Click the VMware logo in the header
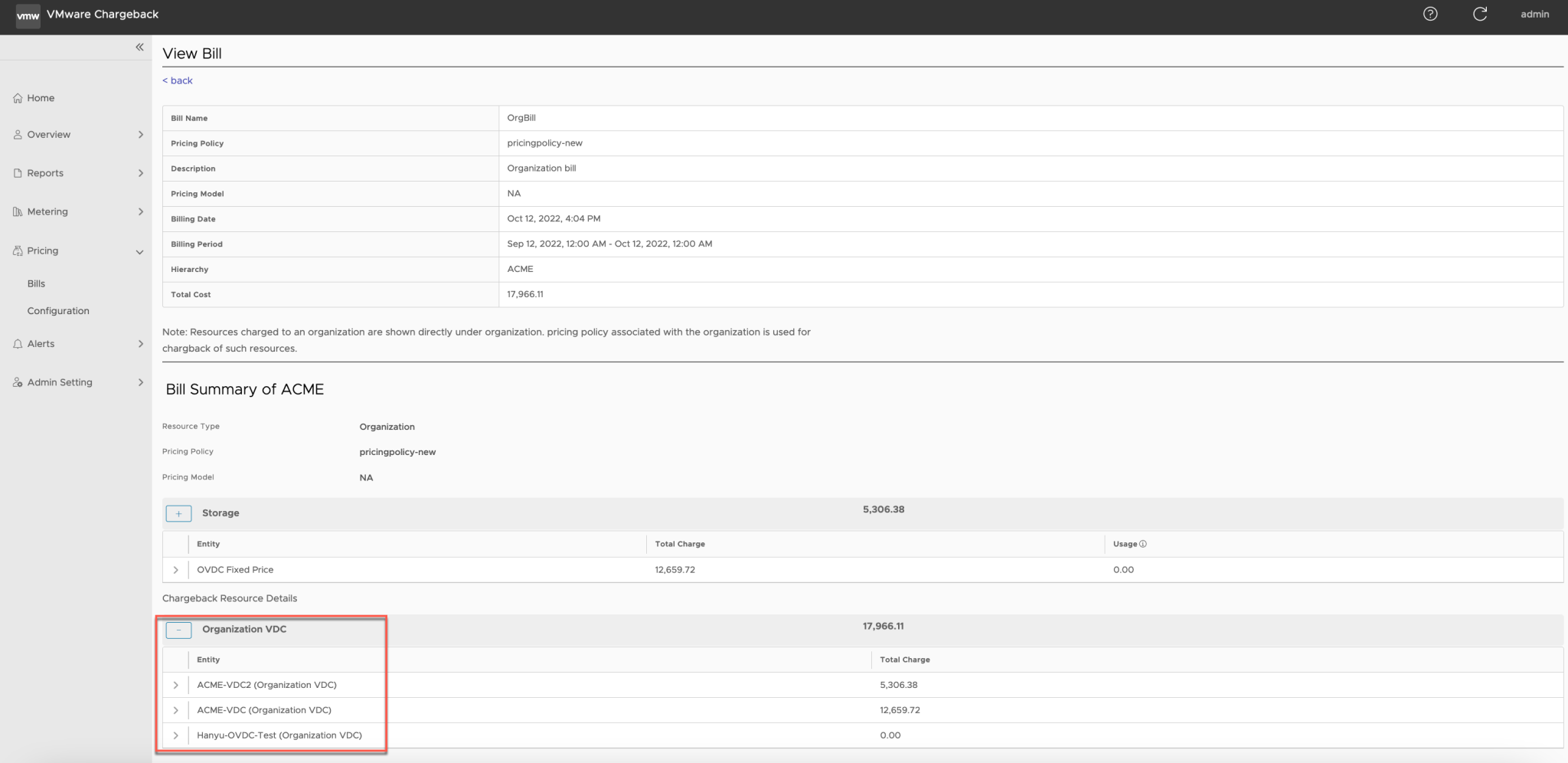 coord(28,15)
